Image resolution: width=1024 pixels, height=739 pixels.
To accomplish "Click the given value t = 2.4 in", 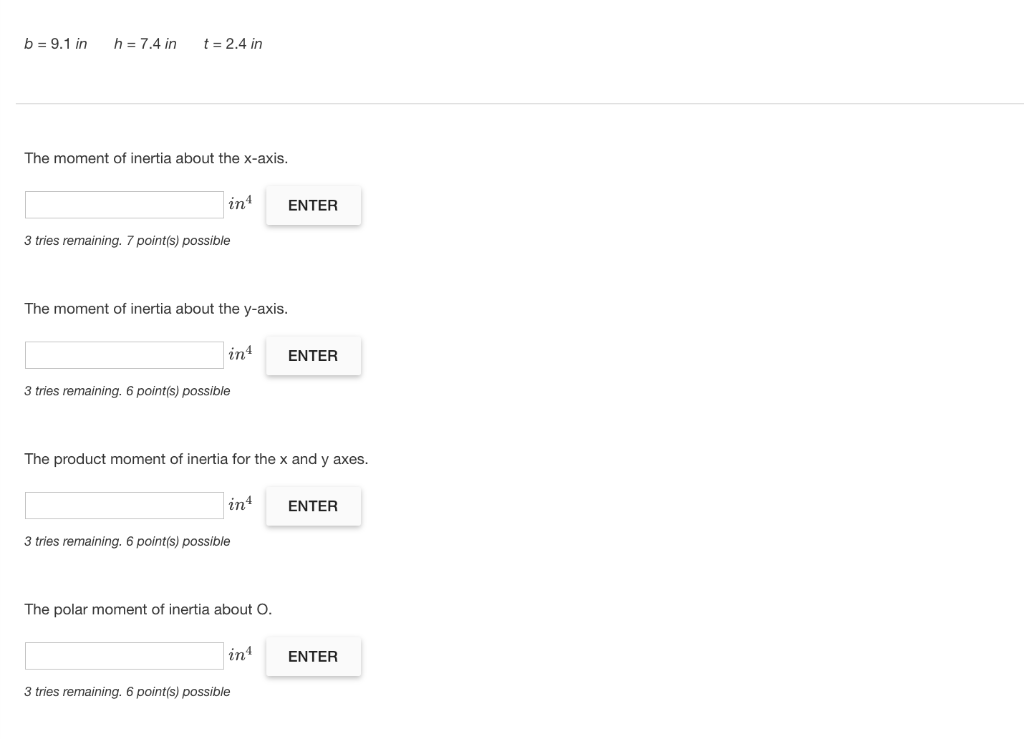I will (x=233, y=44).
